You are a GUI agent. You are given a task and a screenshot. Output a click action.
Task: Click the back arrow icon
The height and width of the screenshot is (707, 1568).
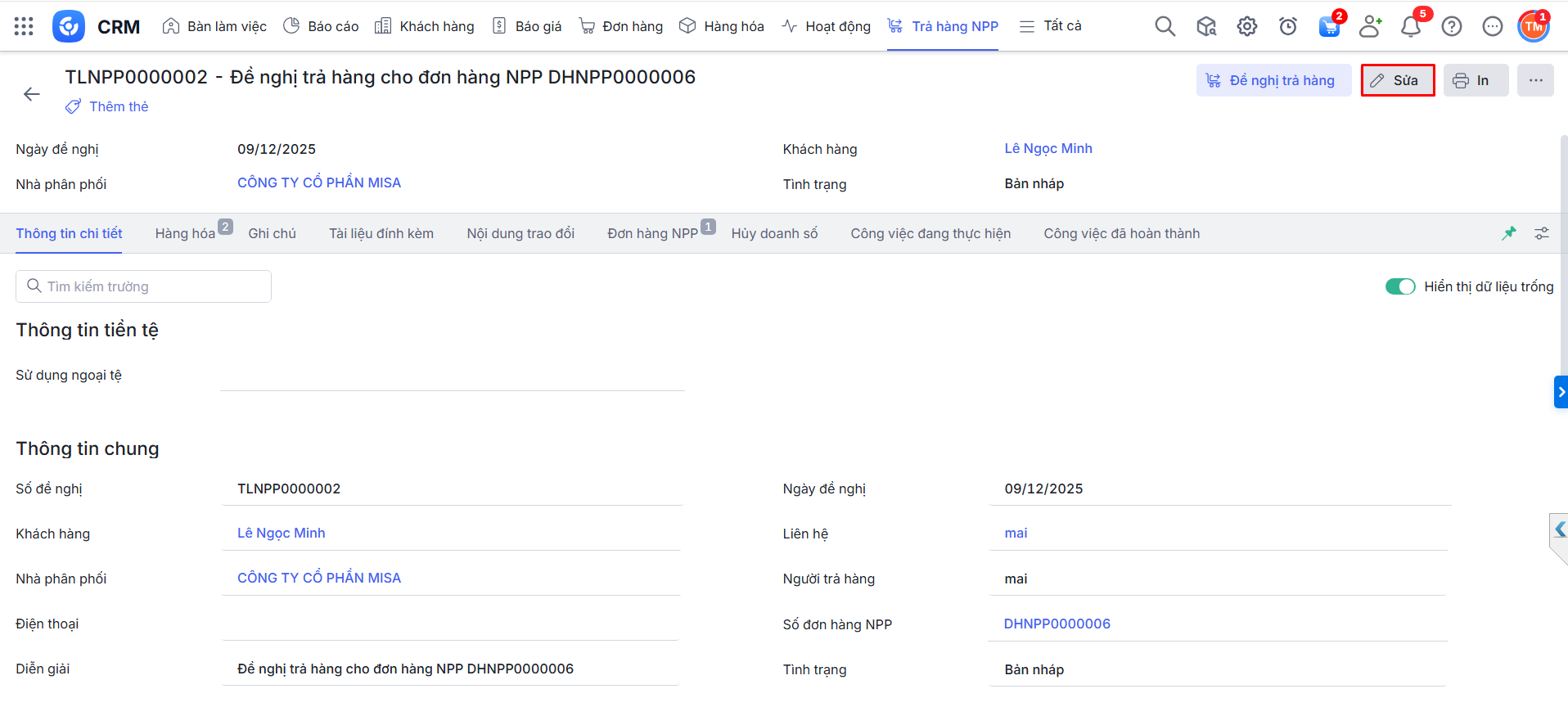point(32,94)
